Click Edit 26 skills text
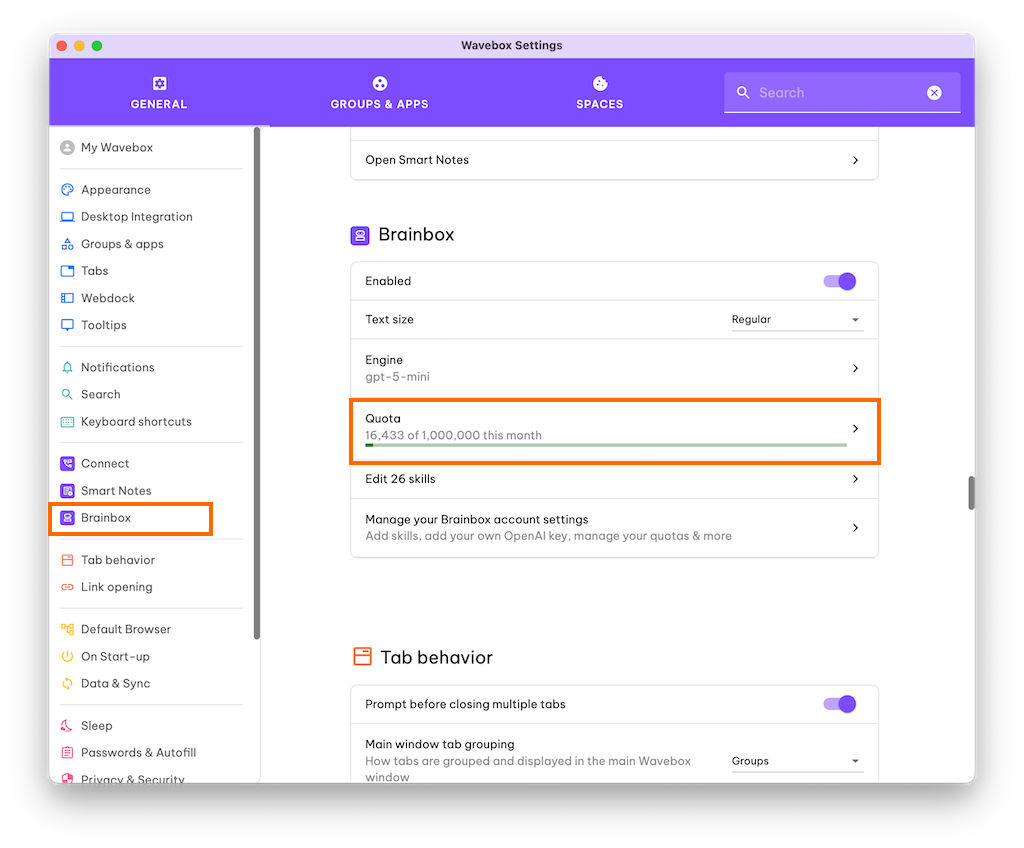This screenshot has width=1024, height=848. click(400, 479)
